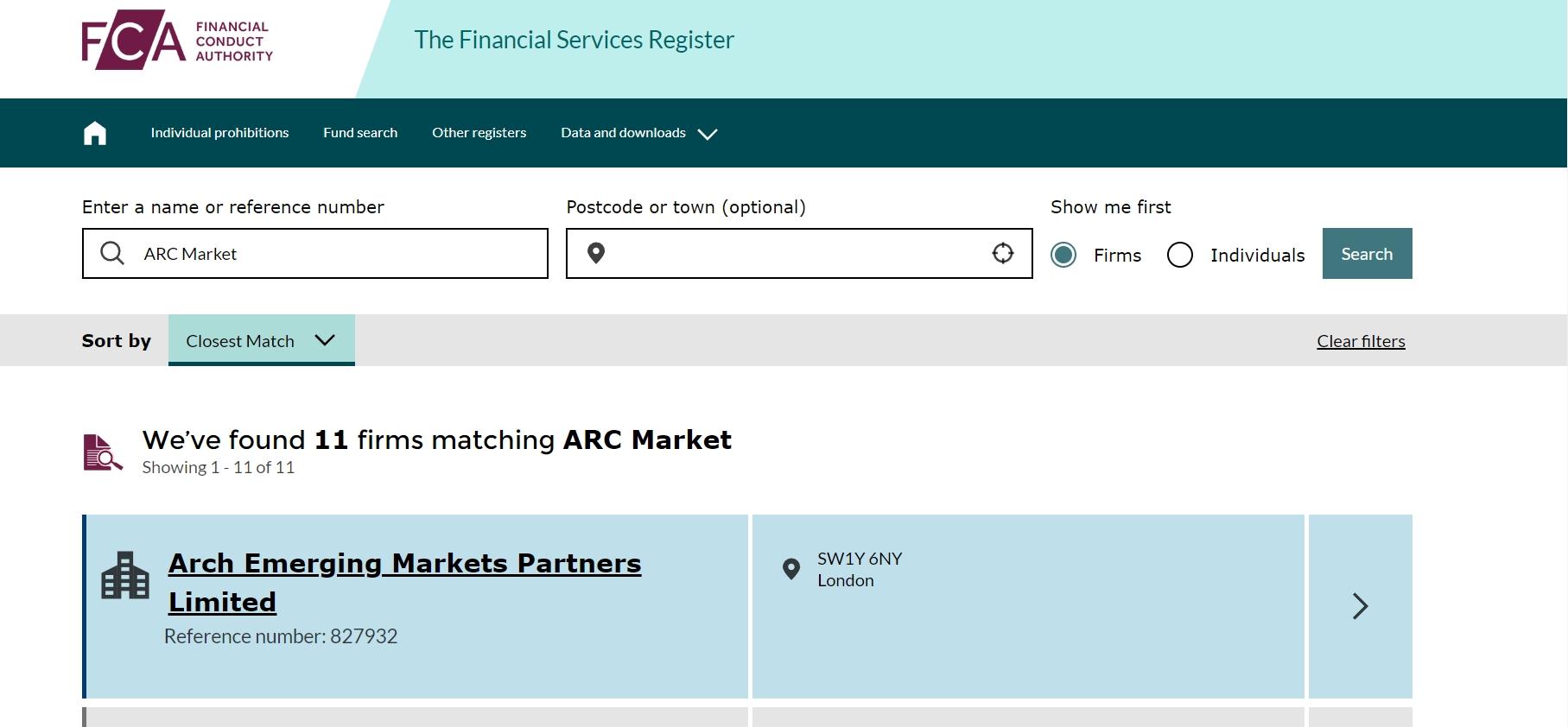The height and width of the screenshot is (727, 1568).
Task: Use my current location crosshair icon
Action: 1003,253
